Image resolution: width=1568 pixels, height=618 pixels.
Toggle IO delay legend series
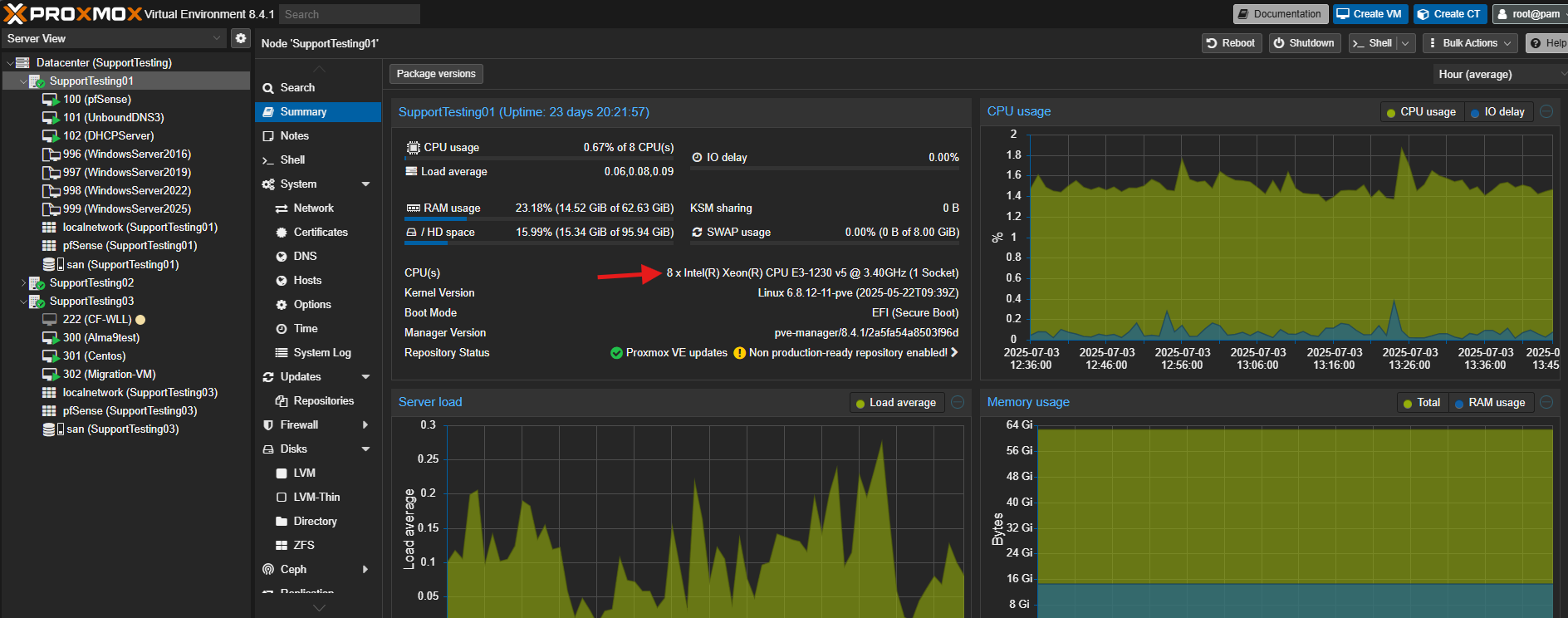(1497, 112)
